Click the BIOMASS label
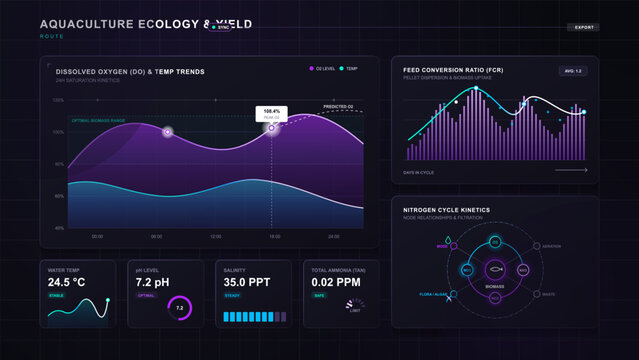Screen dimensions: 639x360 pos(495,287)
